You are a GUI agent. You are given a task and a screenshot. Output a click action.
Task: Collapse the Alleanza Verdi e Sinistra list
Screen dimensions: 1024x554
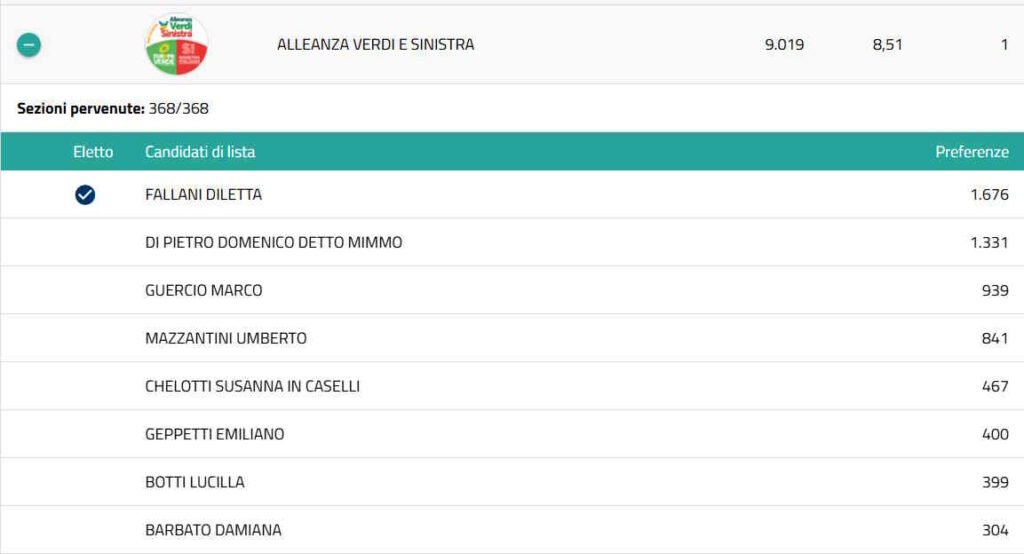[29, 45]
